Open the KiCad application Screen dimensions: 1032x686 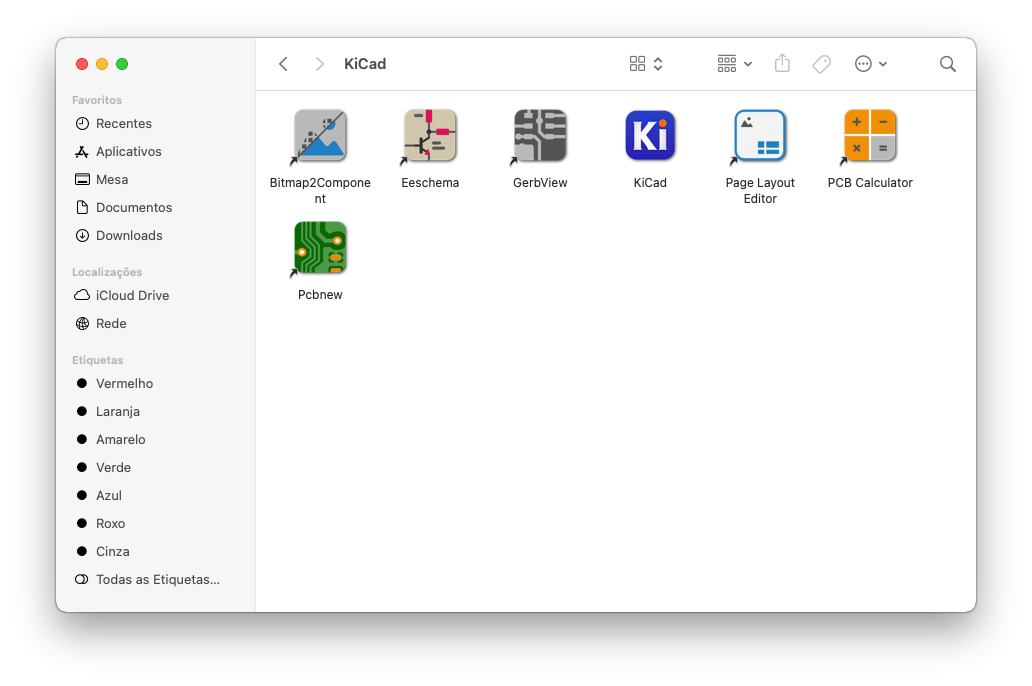click(650, 135)
